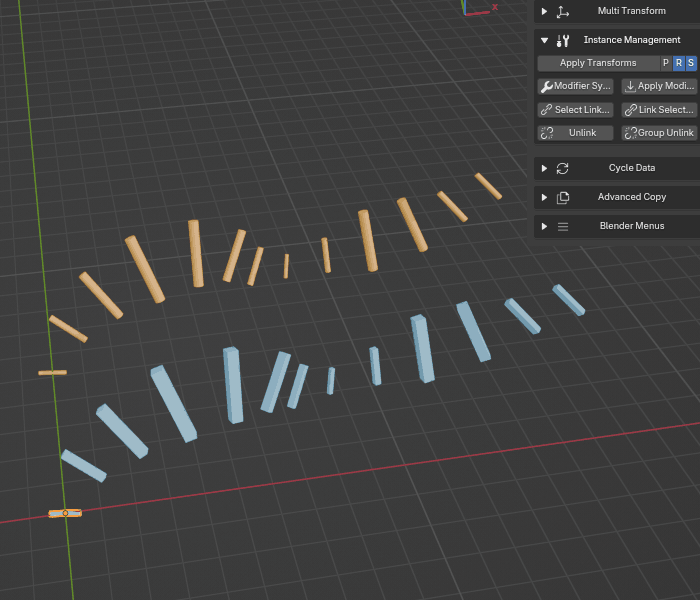Click the Blender Menus panel title
This screenshot has height=600, width=700.
[x=632, y=226]
